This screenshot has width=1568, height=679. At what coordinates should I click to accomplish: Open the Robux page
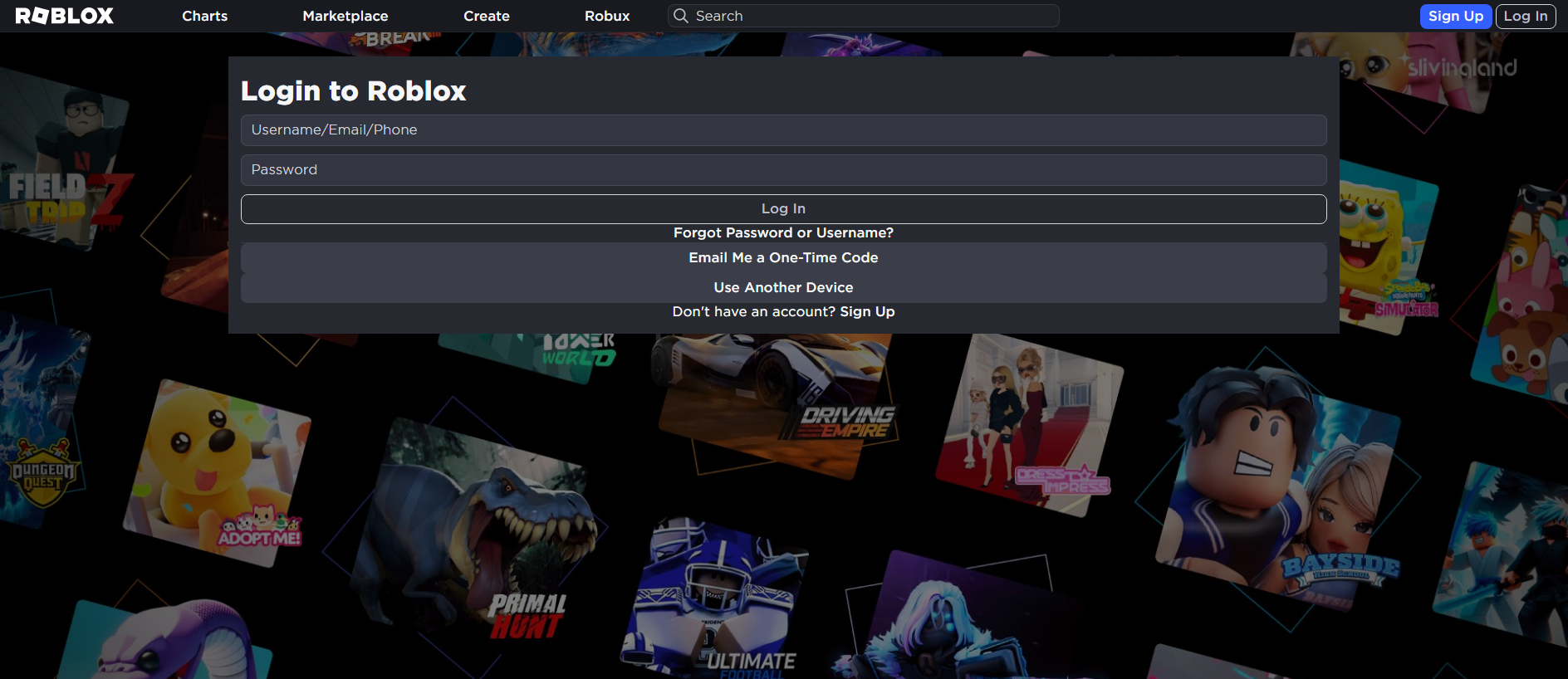(x=607, y=16)
